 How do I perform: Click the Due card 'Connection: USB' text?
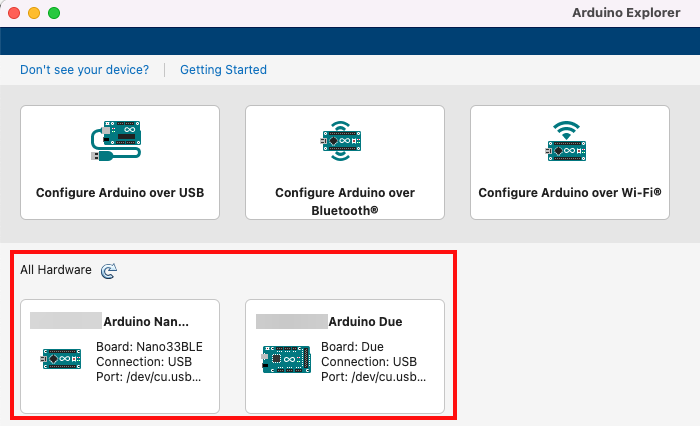369,362
